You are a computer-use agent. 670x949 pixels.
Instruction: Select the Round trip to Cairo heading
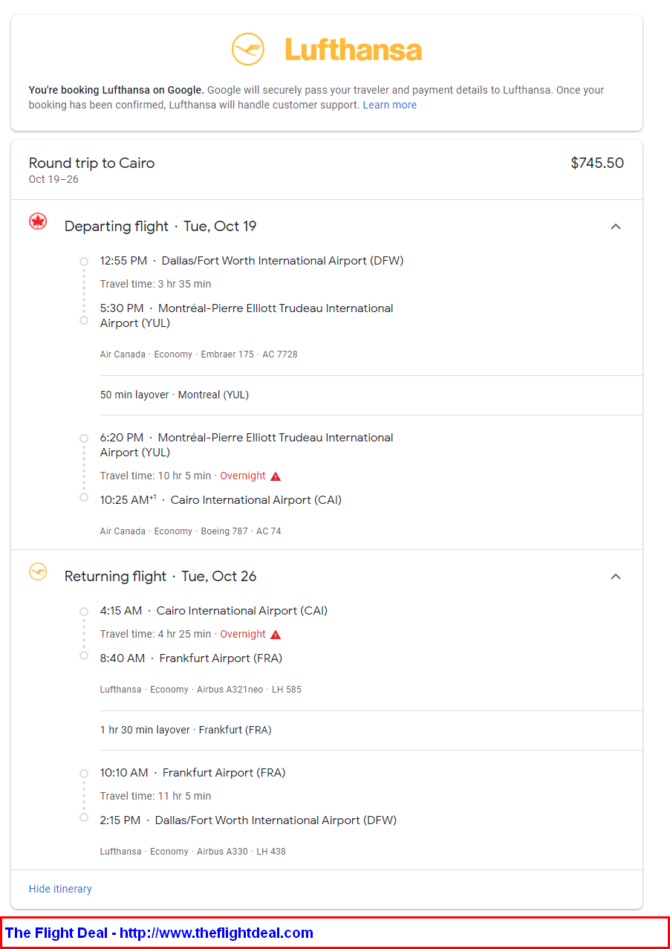click(91, 163)
